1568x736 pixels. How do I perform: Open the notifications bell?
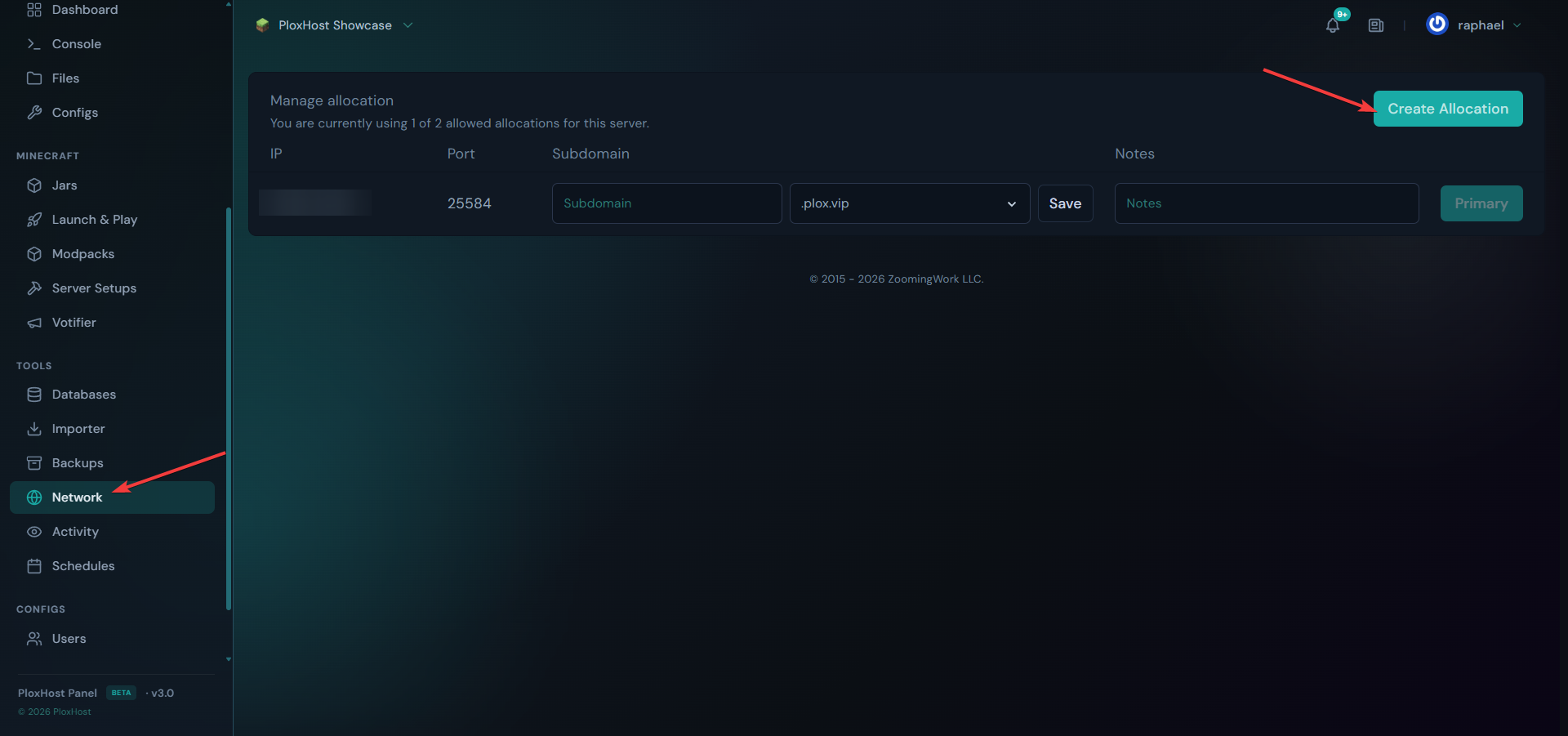(x=1333, y=25)
